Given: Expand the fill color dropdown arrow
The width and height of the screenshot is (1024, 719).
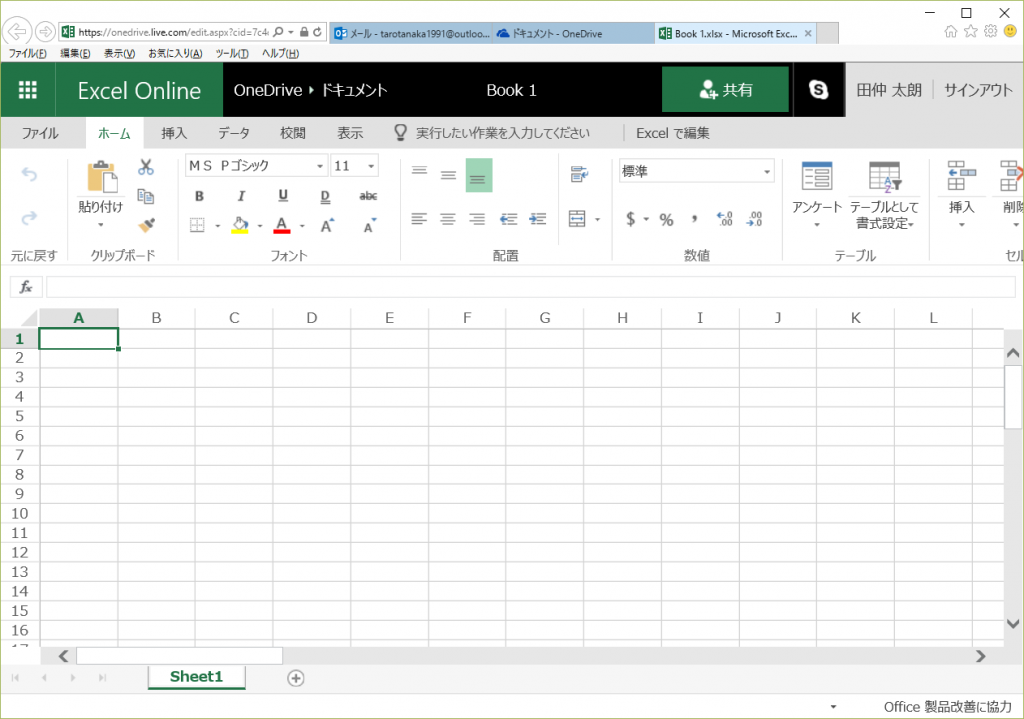Looking at the screenshot, I should [x=260, y=226].
